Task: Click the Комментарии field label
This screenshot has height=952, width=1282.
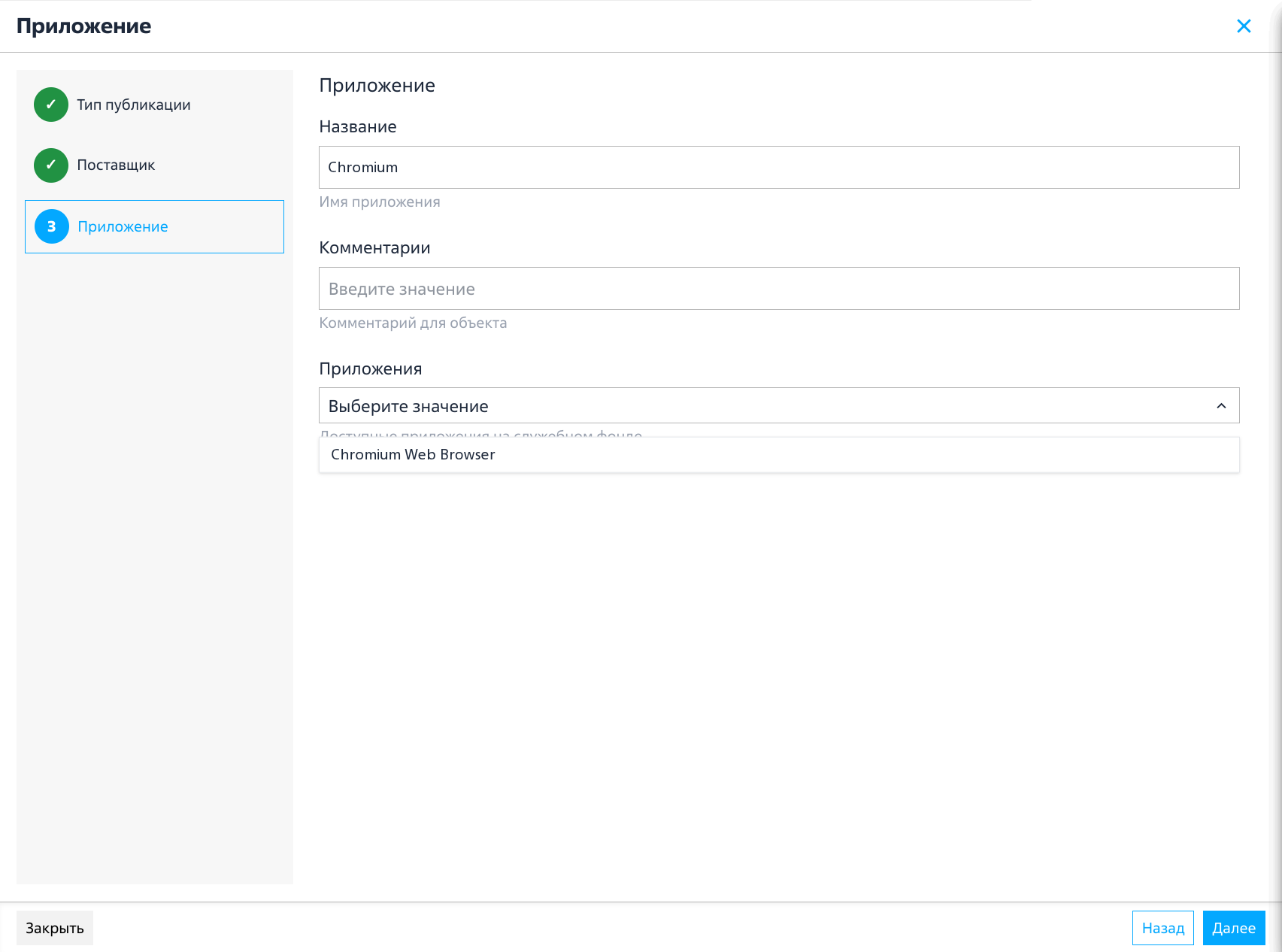Action: click(x=374, y=248)
